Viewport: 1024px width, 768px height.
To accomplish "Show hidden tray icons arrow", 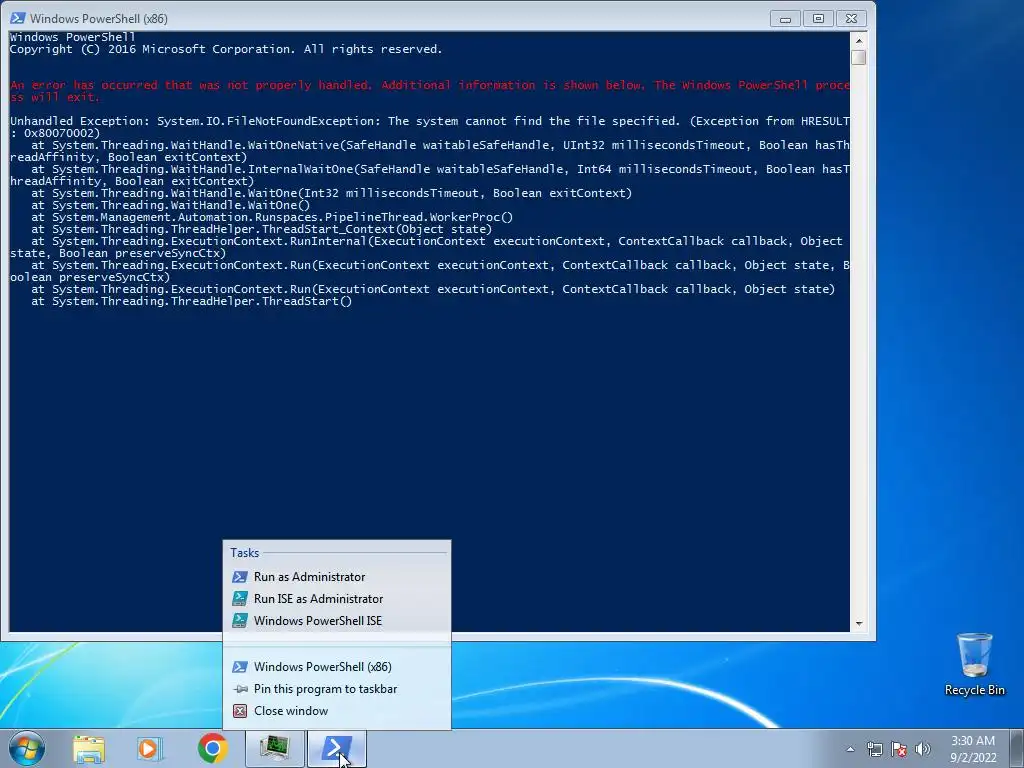I will click(850, 749).
